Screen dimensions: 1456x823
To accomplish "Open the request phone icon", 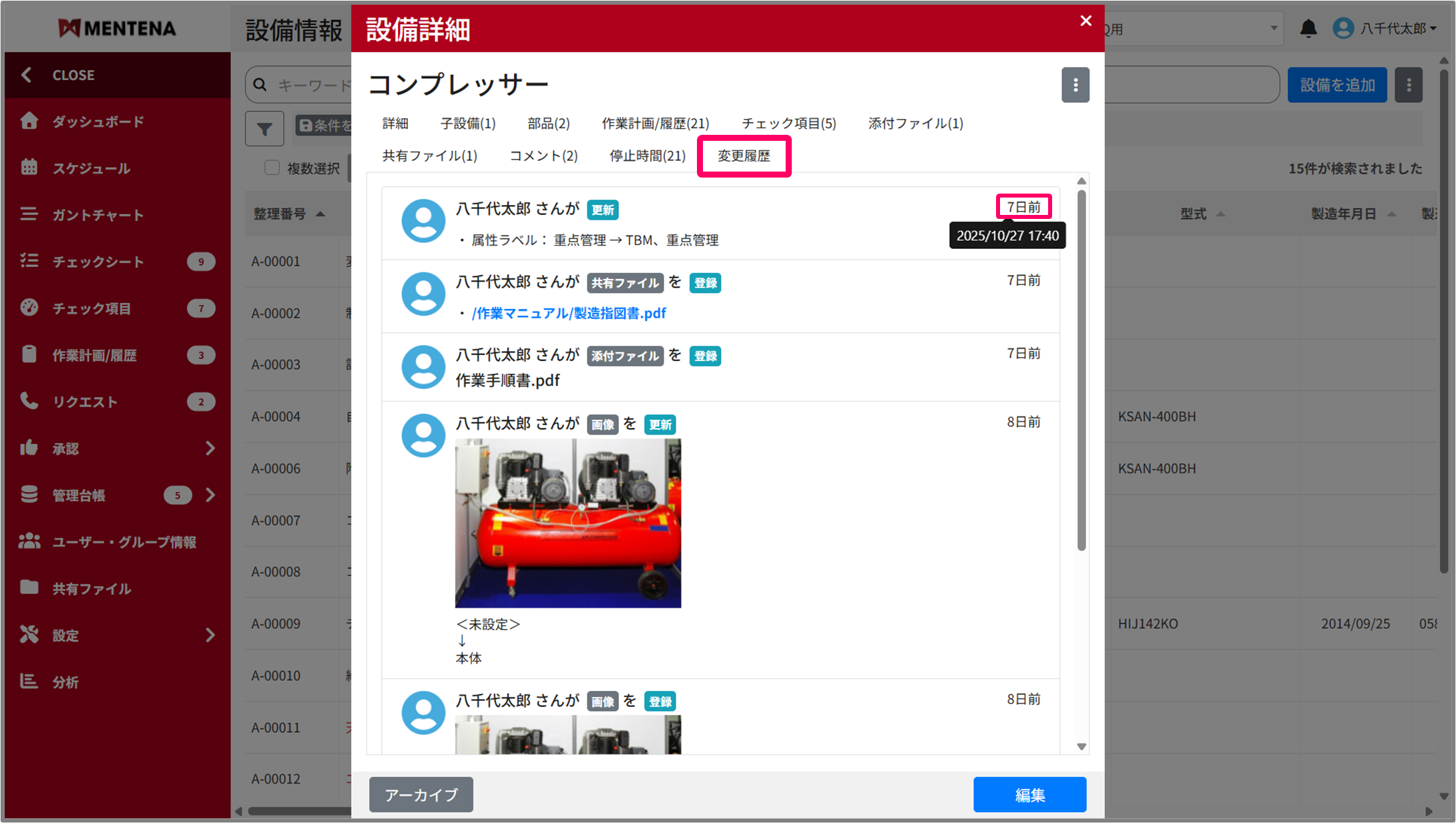I will pos(29,401).
